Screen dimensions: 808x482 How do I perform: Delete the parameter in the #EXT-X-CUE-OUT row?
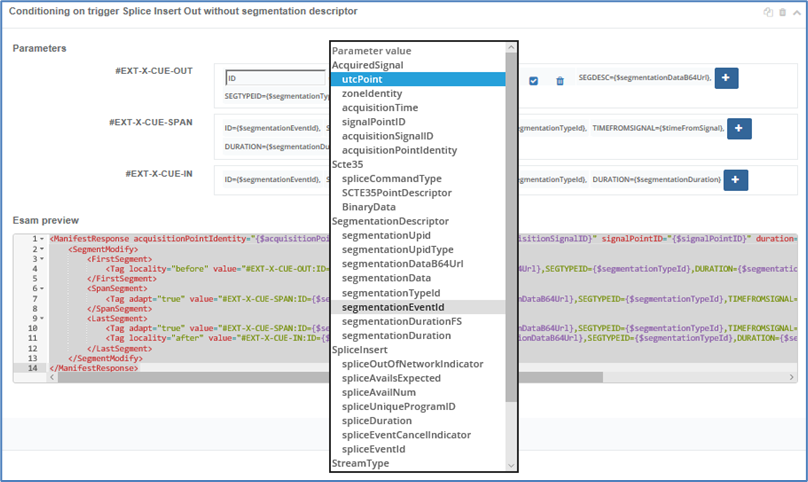(560, 81)
